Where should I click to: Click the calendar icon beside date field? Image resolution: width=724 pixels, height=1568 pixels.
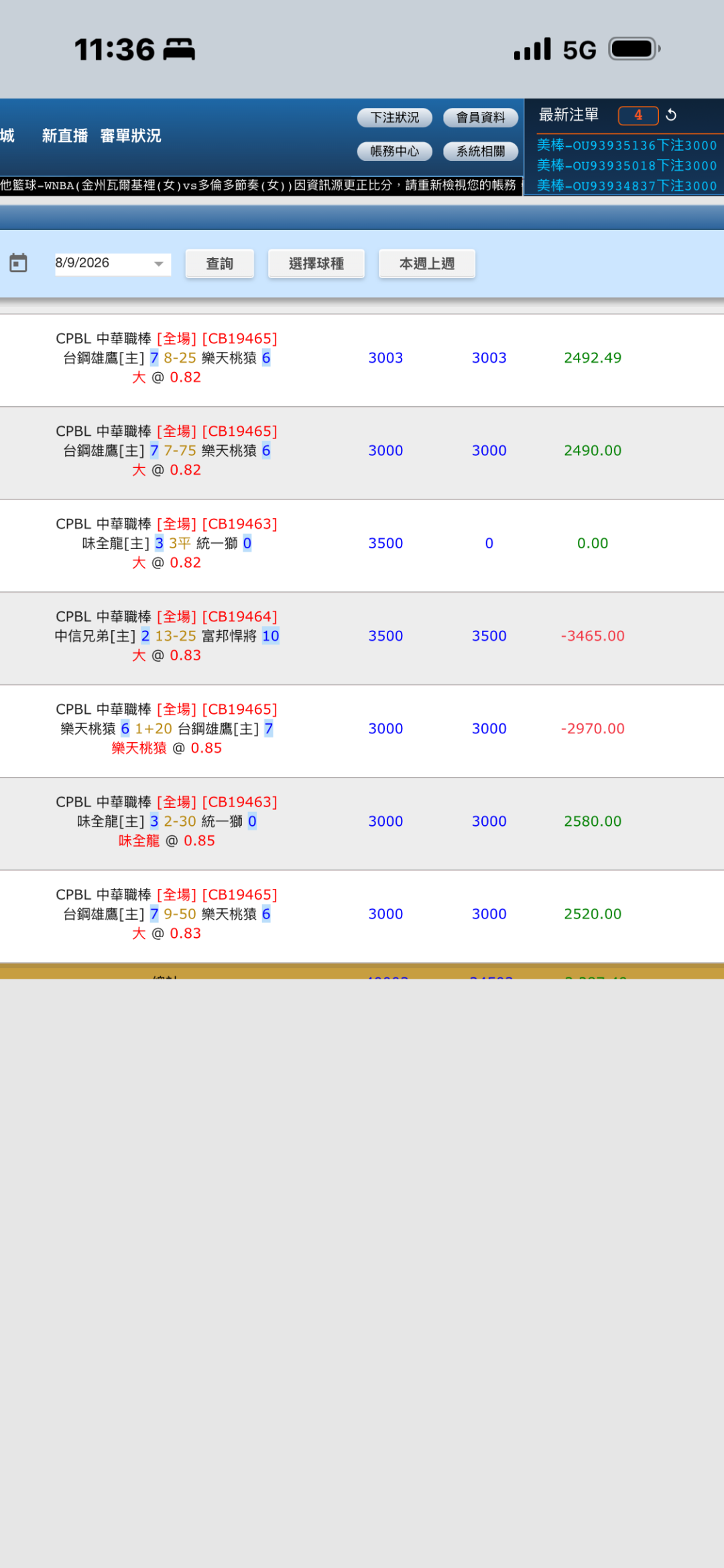19,263
